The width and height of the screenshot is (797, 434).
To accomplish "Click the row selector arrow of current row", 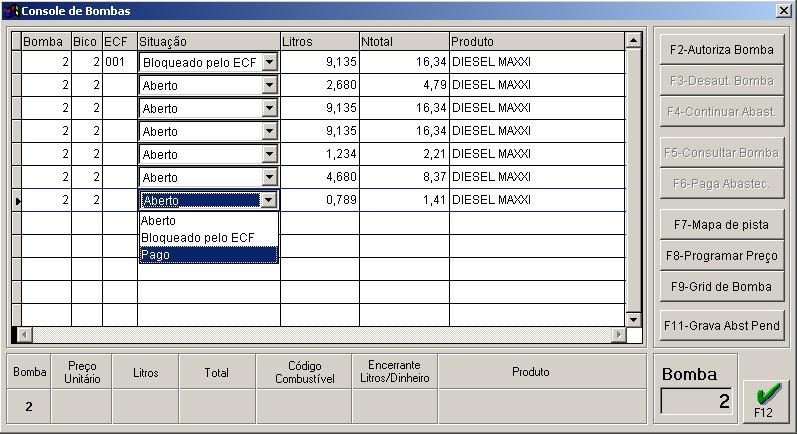I will pos(17,201).
